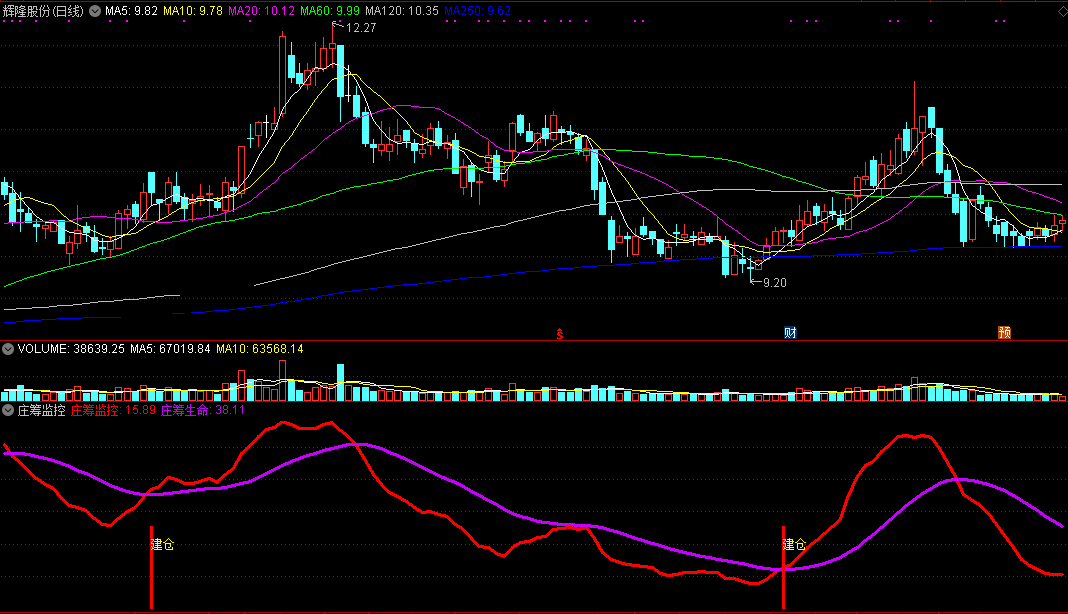The width and height of the screenshot is (1068, 614).
Task: Click the stock title 辉隆股份(日线)
Action: (43, 11)
